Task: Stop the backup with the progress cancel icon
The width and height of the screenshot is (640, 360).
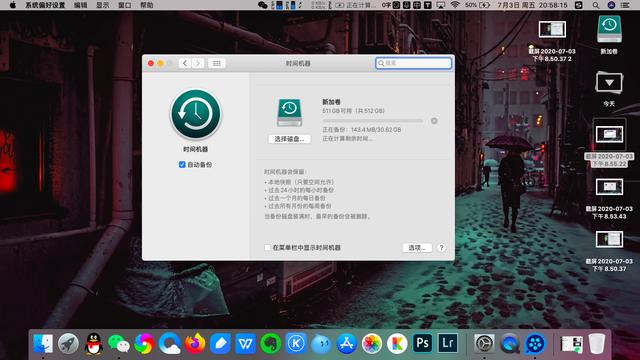Action: [434, 121]
